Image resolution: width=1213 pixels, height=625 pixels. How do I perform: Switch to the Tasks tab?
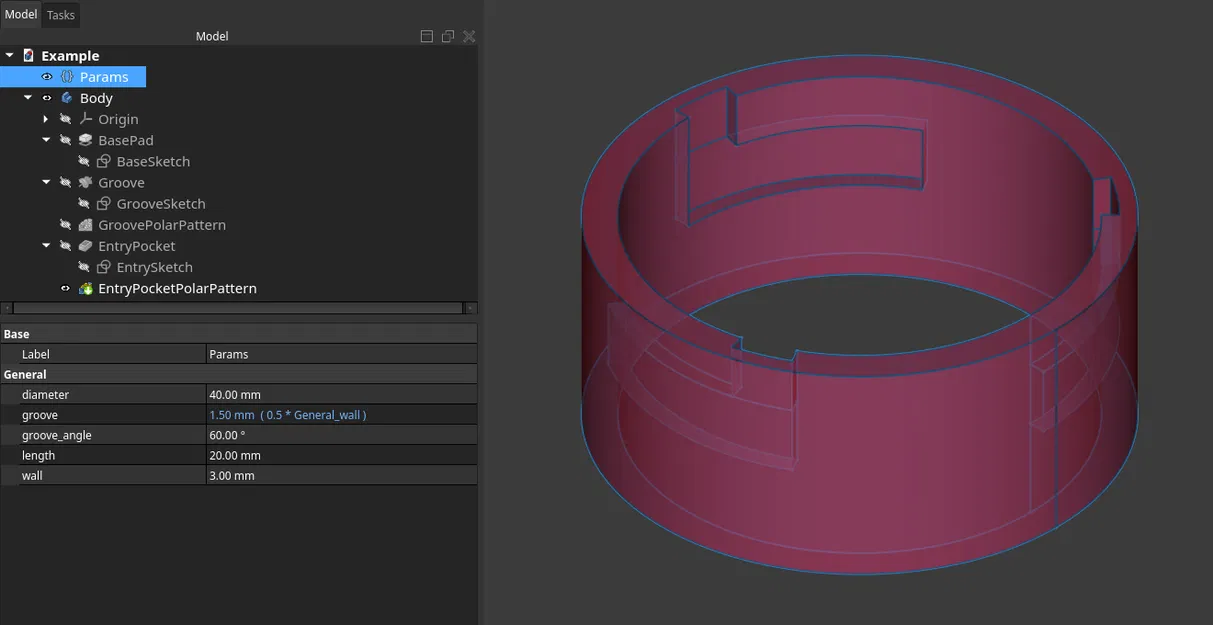(60, 14)
